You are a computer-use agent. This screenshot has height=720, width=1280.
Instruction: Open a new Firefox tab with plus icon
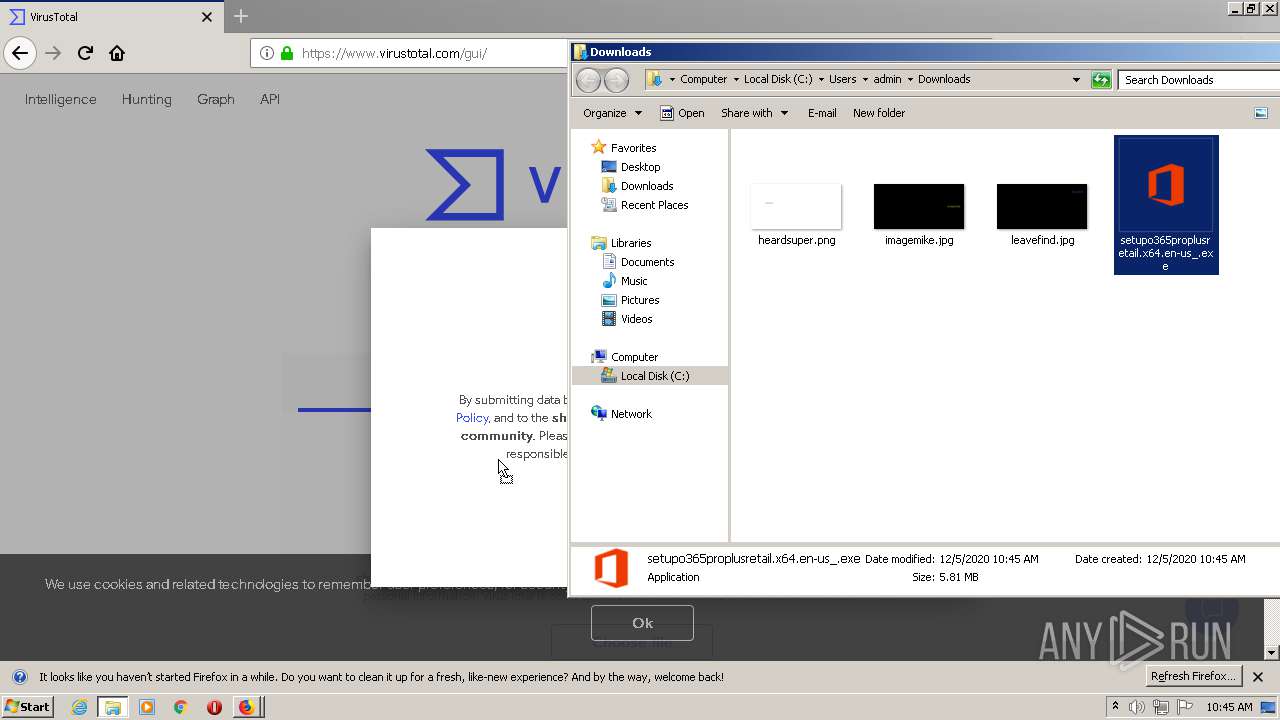click(x=241, y=16)
